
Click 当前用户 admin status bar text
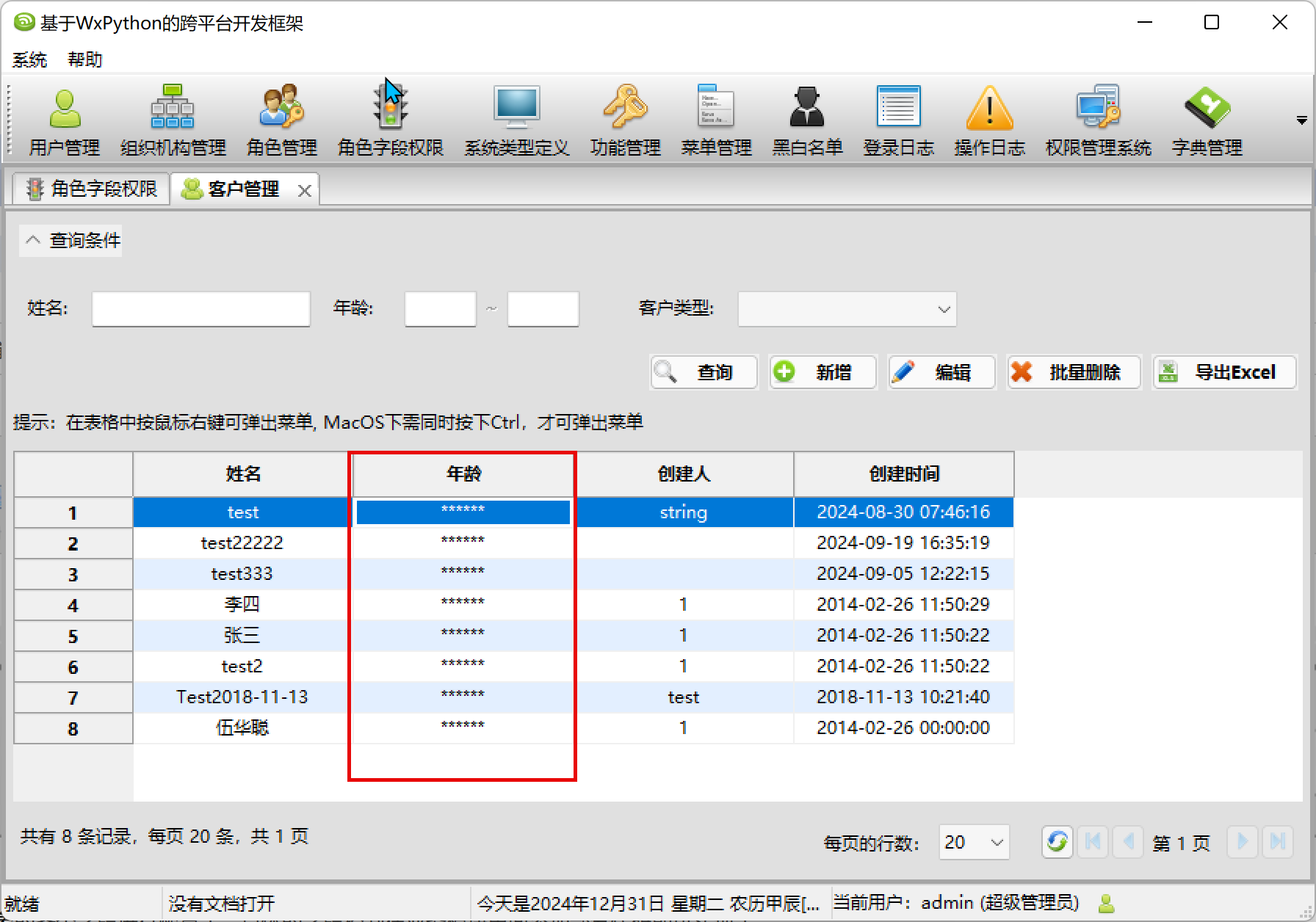956,903
